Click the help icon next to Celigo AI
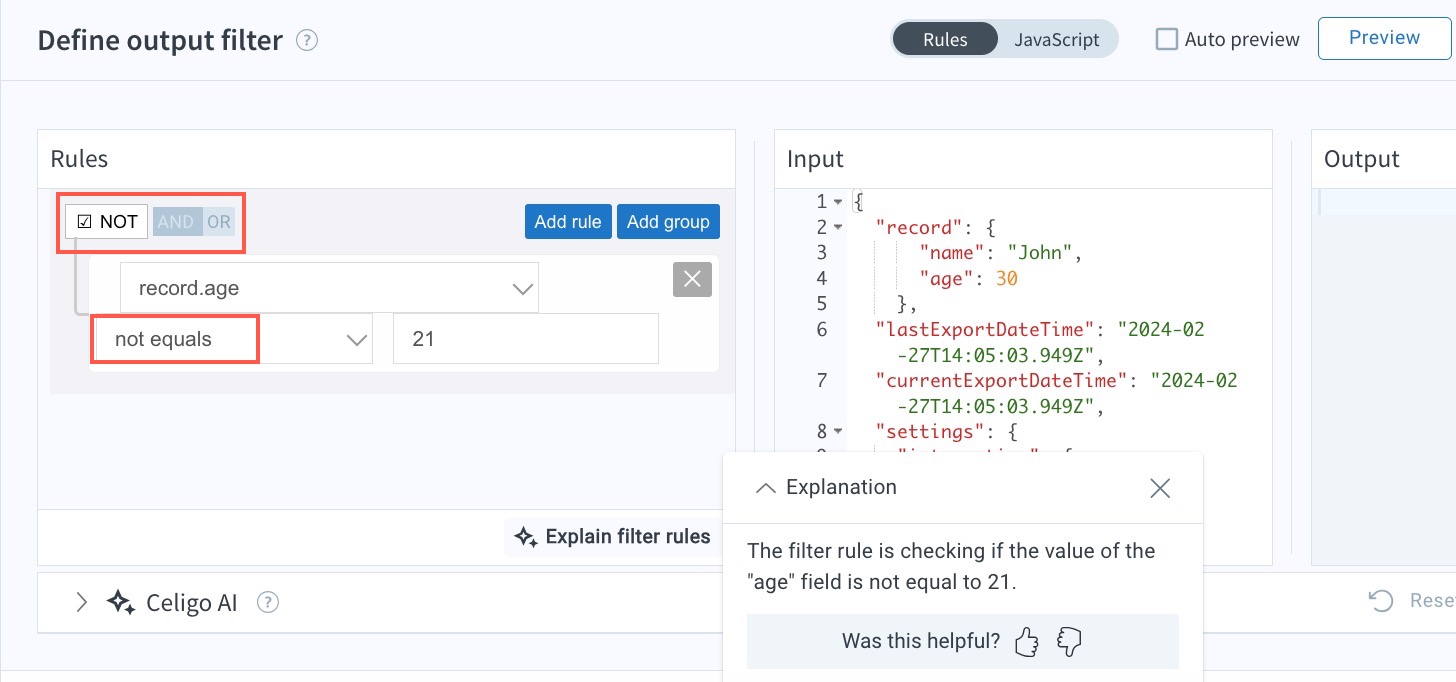Image resolution: width=1456 pixels, height=682 pixels. coord(268,602)
